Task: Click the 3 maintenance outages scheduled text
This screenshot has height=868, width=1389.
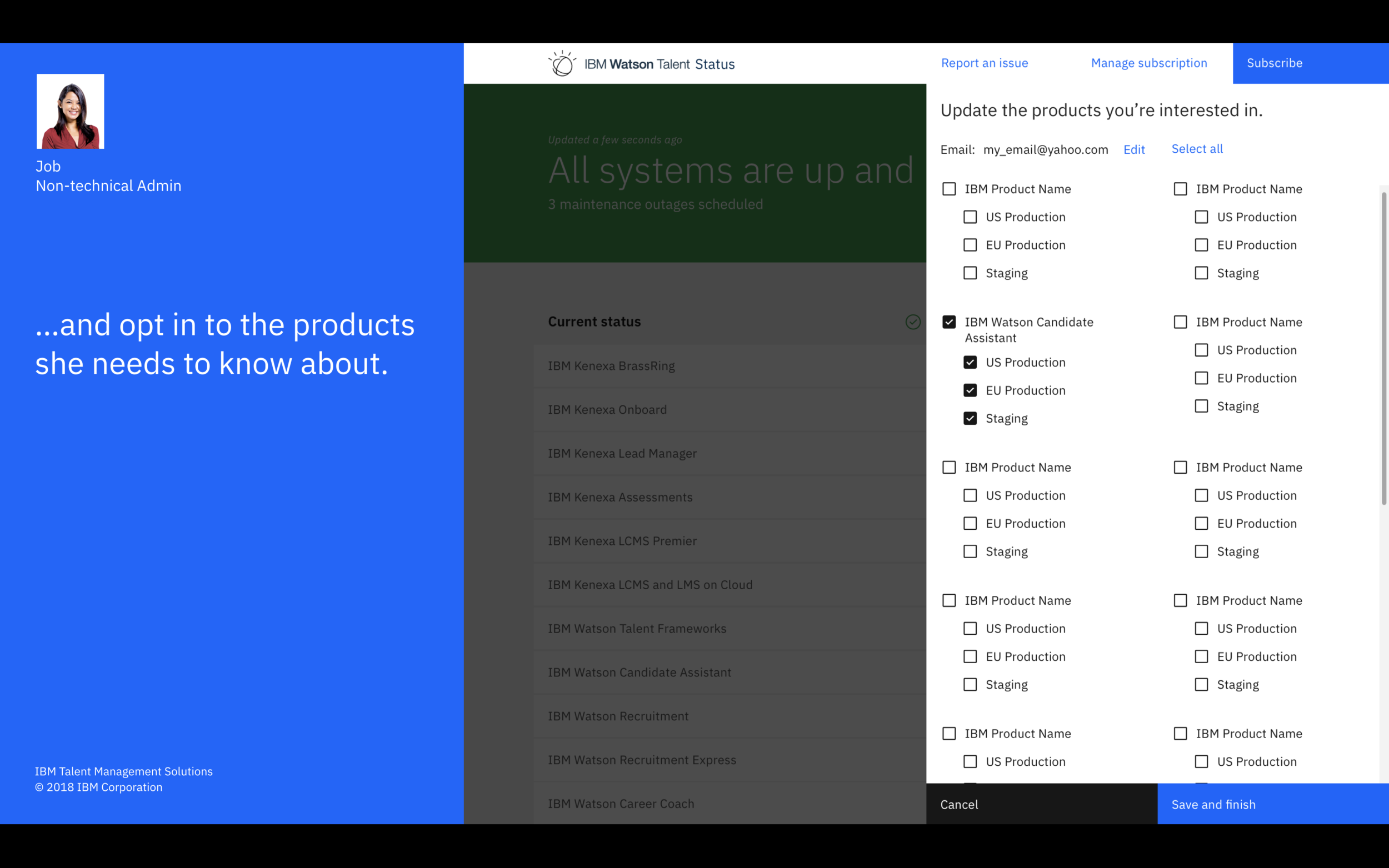Action: click(x=655, y=204)
